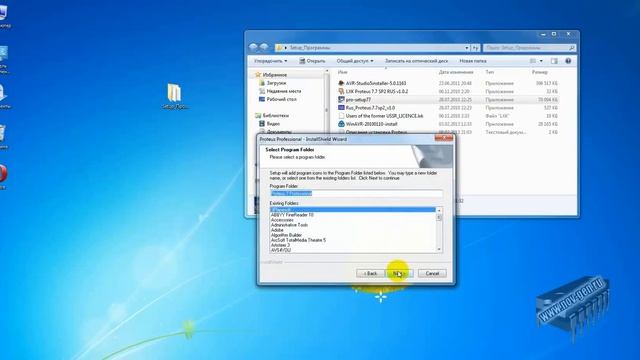
Task: Select Избранное in the navigation pane
Action: (275, 75)
